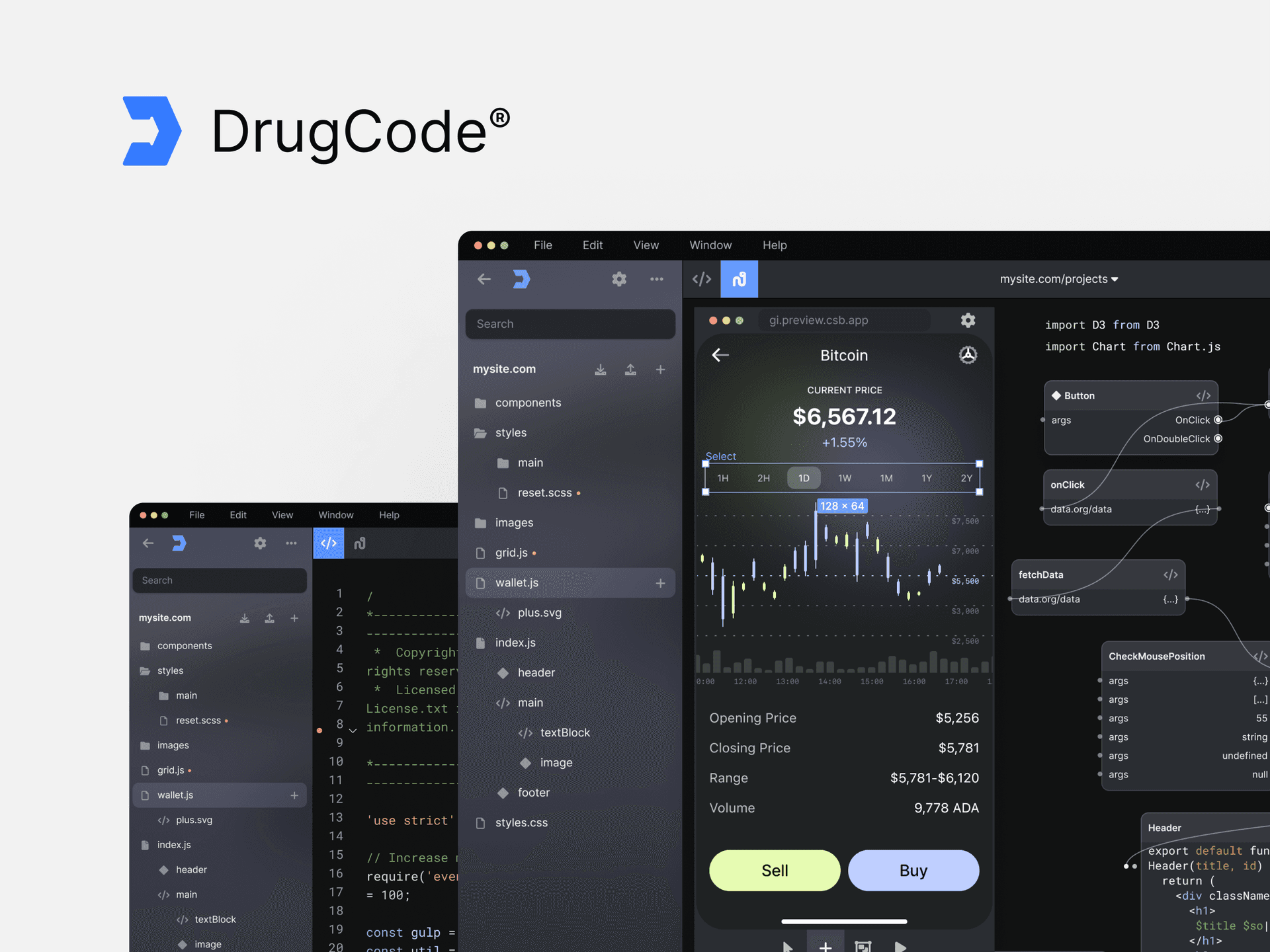Open code icon on Button node
The width and height of the screenshot is (1270, 952).
click(1203, 395)
